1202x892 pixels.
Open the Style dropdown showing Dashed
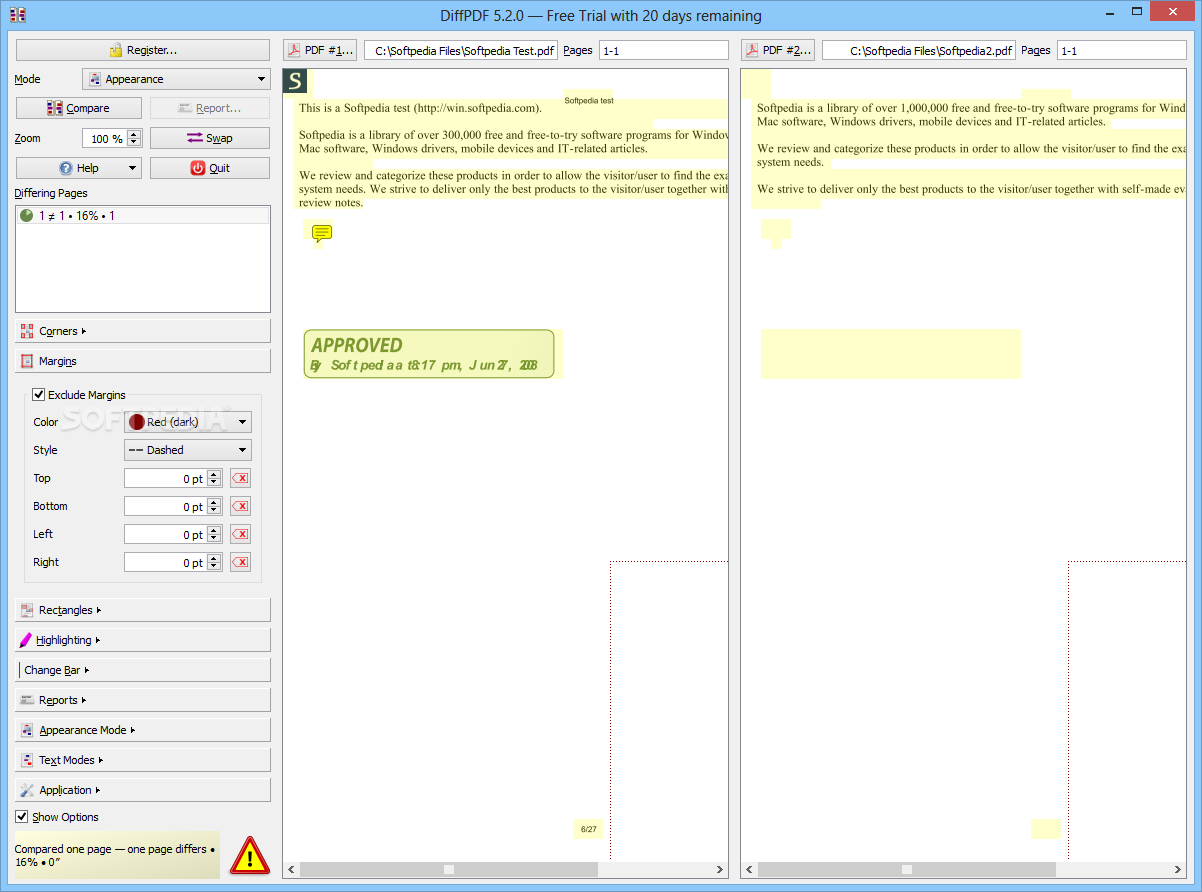tap(188, 450)
